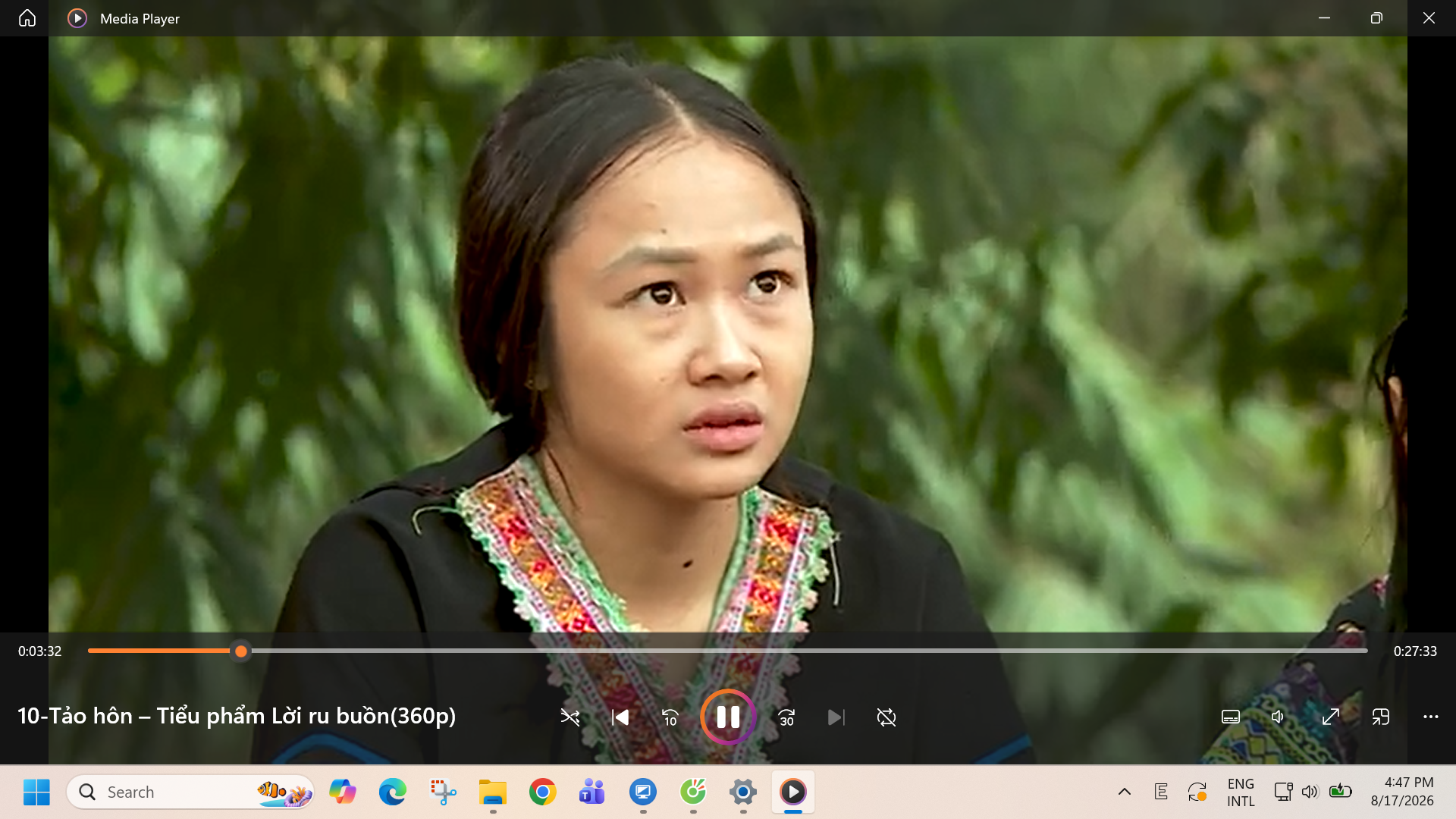Screen dimensions: 1456x819
Task: Open Copilot from the taskbar
Action: (343, 792)
